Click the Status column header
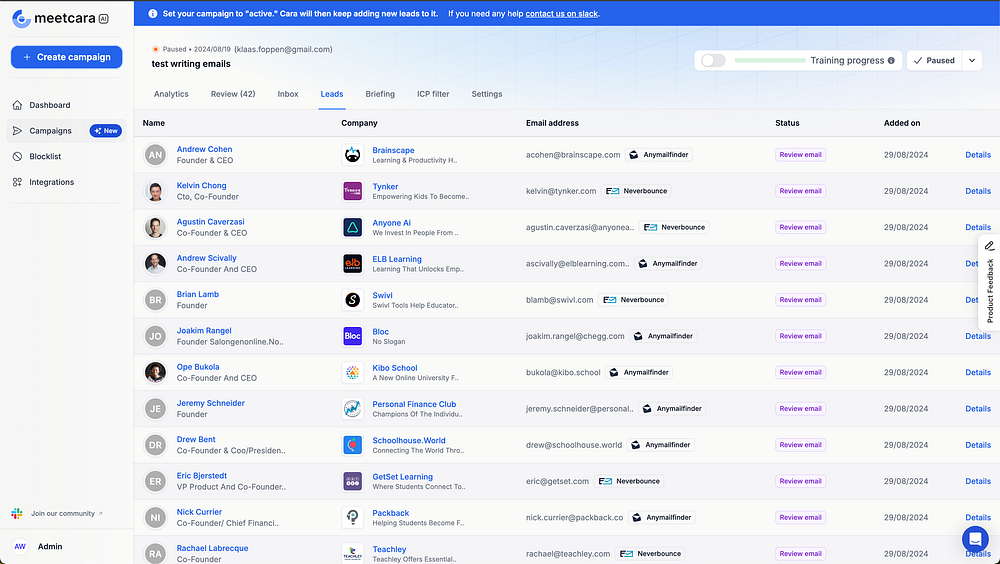This screenshot has height=564, width=1000. point(787,122)
